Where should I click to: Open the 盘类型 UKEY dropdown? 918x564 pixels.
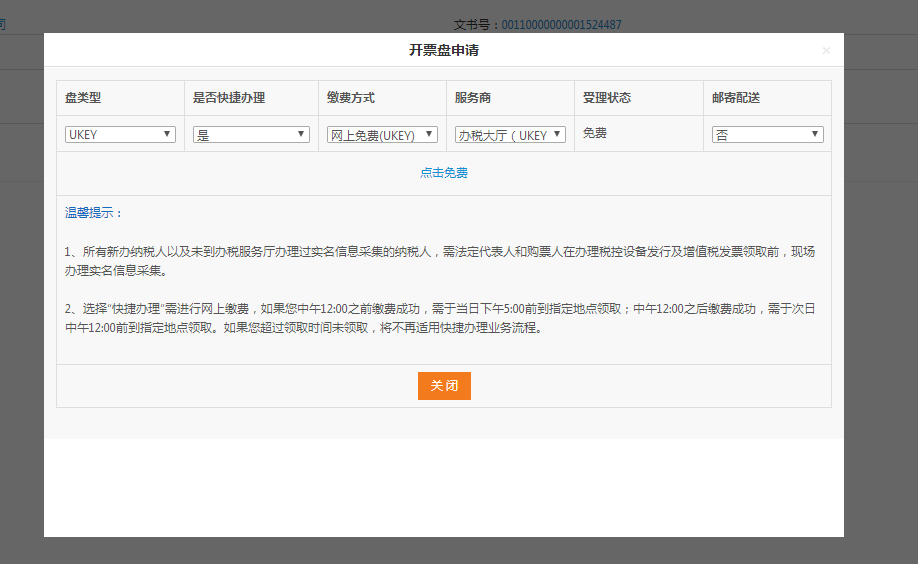120,135
